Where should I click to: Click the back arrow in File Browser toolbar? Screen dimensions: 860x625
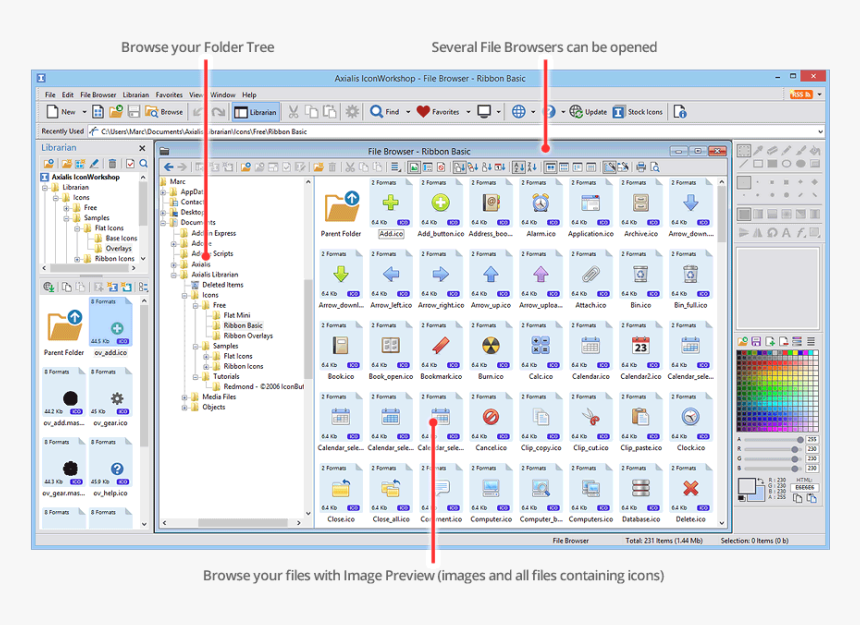click(x=168, y=167)
